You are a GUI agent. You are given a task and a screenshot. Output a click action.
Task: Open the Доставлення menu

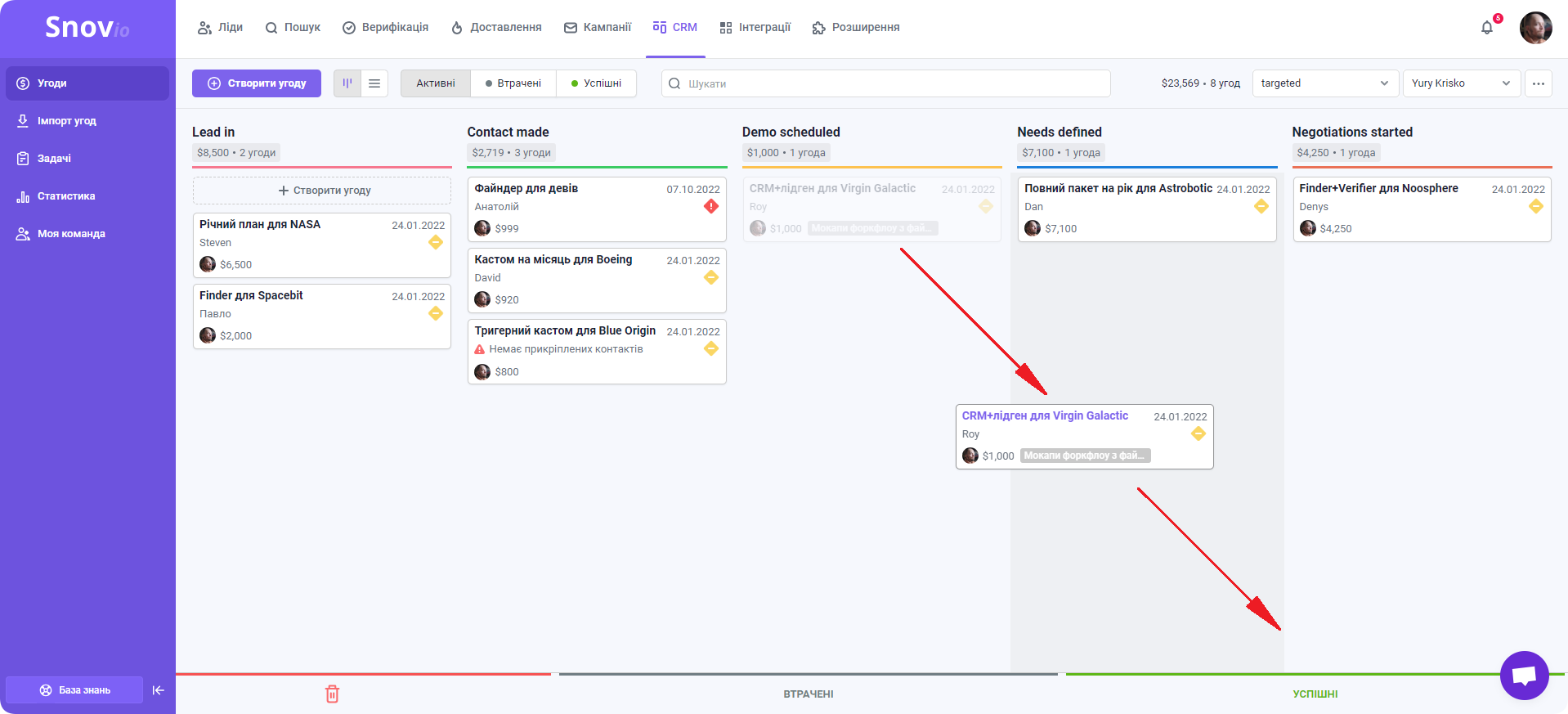click(x=496, y=27)
